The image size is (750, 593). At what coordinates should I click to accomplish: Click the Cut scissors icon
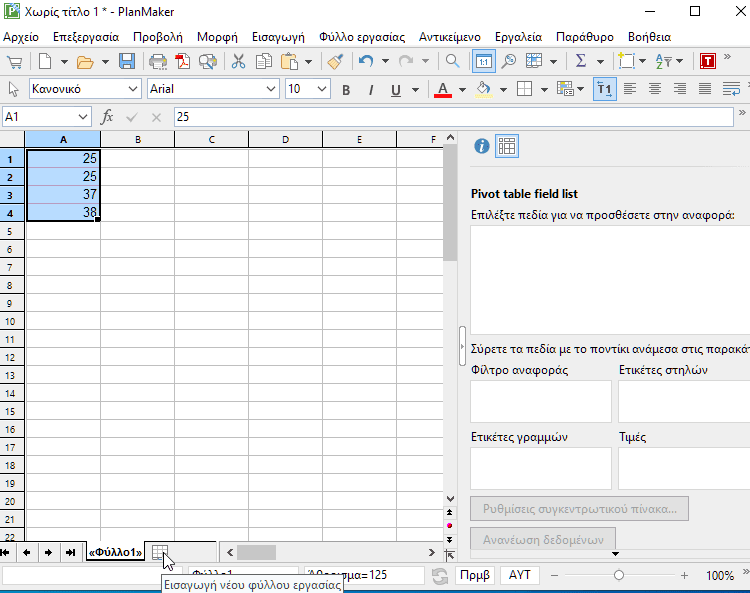coord(238,62)
